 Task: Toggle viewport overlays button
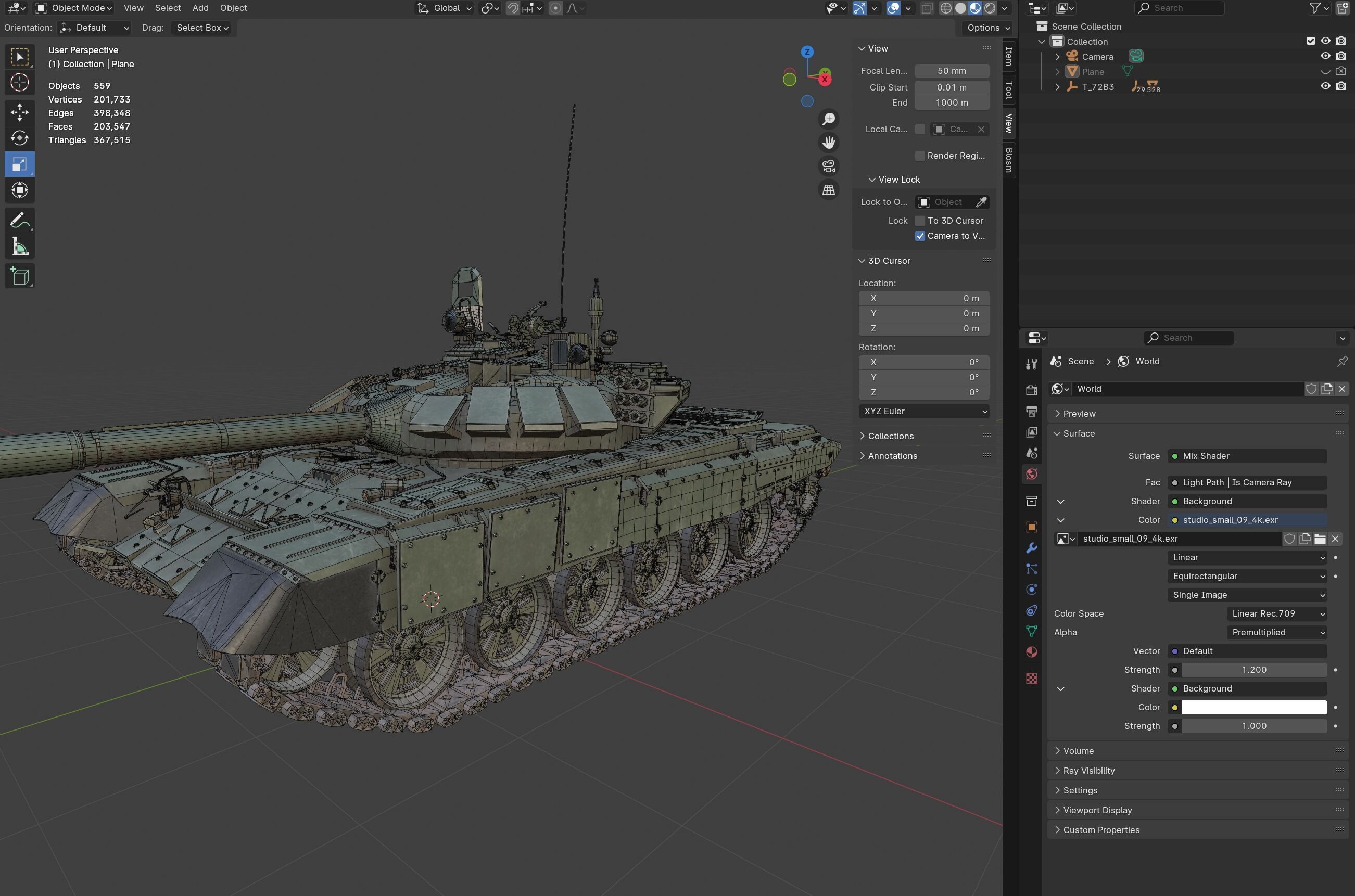(893, 8)
